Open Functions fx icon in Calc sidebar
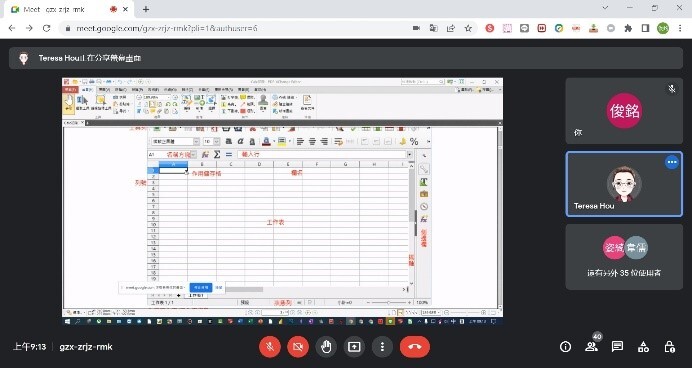Image resolution: width=692 pixels, height=368 pixels. tap(424, 219)
